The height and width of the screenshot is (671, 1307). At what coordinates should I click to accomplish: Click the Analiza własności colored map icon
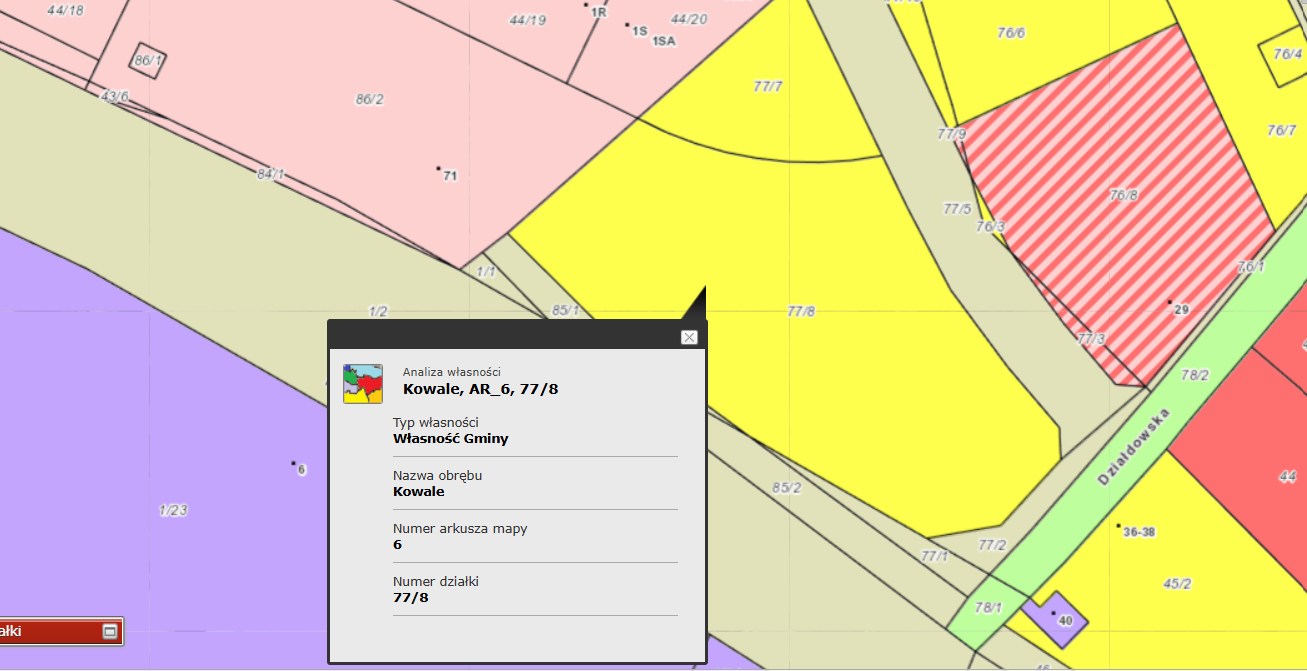(x=363, y=384)
